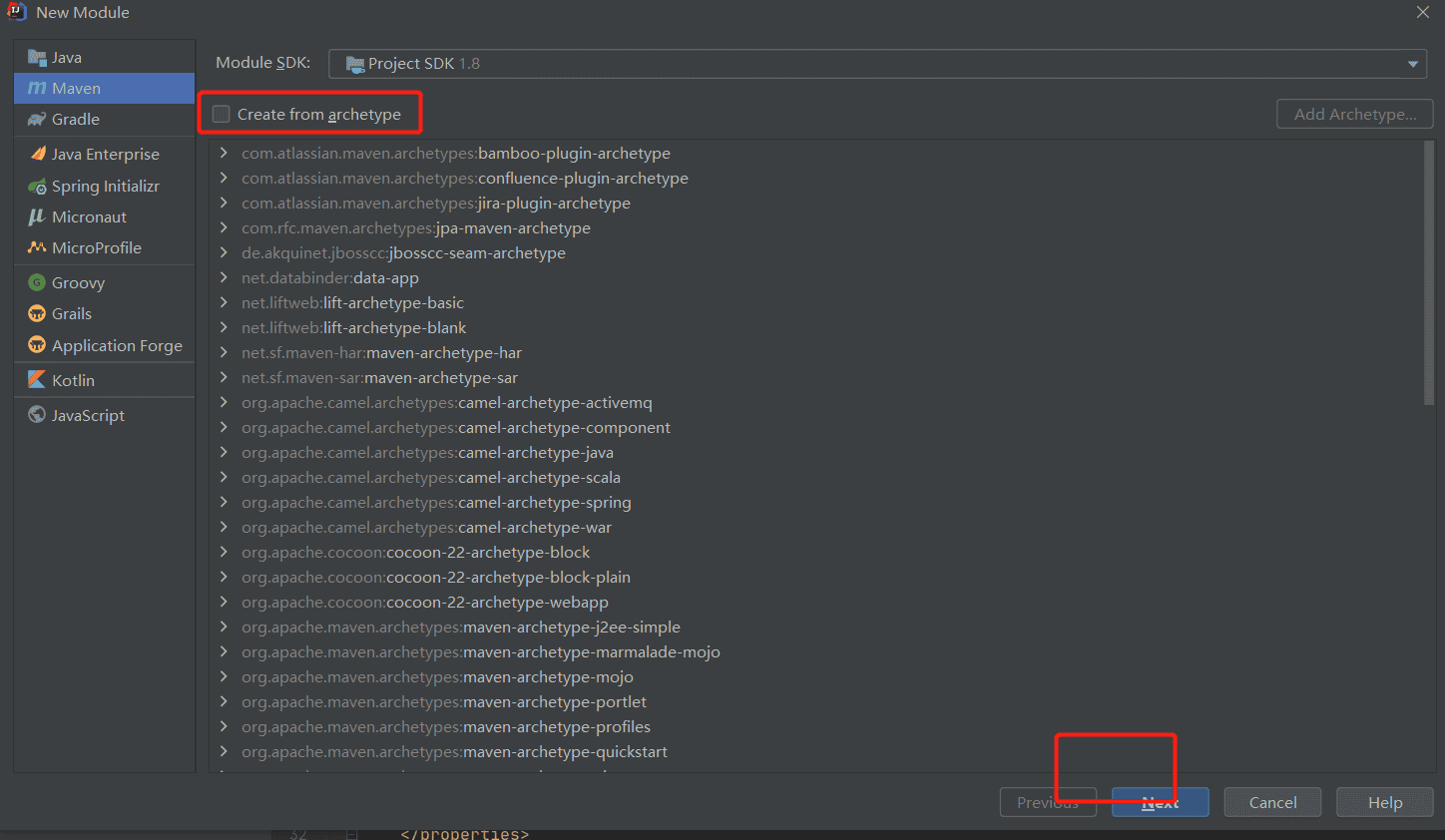Select the Spring Initializr icon
This screenshot has width=1445, height=840.
pos(37,187)
